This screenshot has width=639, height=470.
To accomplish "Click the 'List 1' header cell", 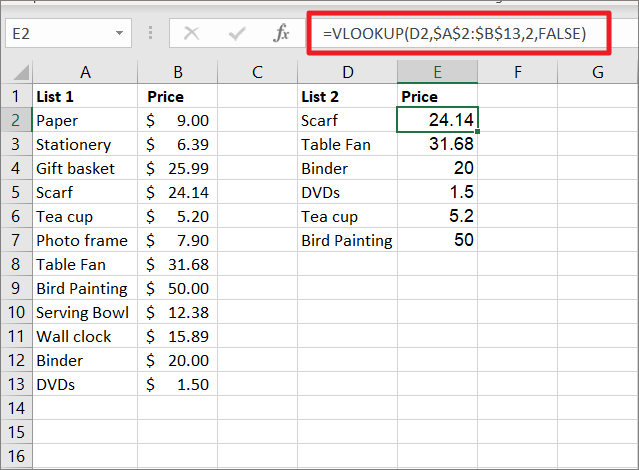I will tap(85, 96).
